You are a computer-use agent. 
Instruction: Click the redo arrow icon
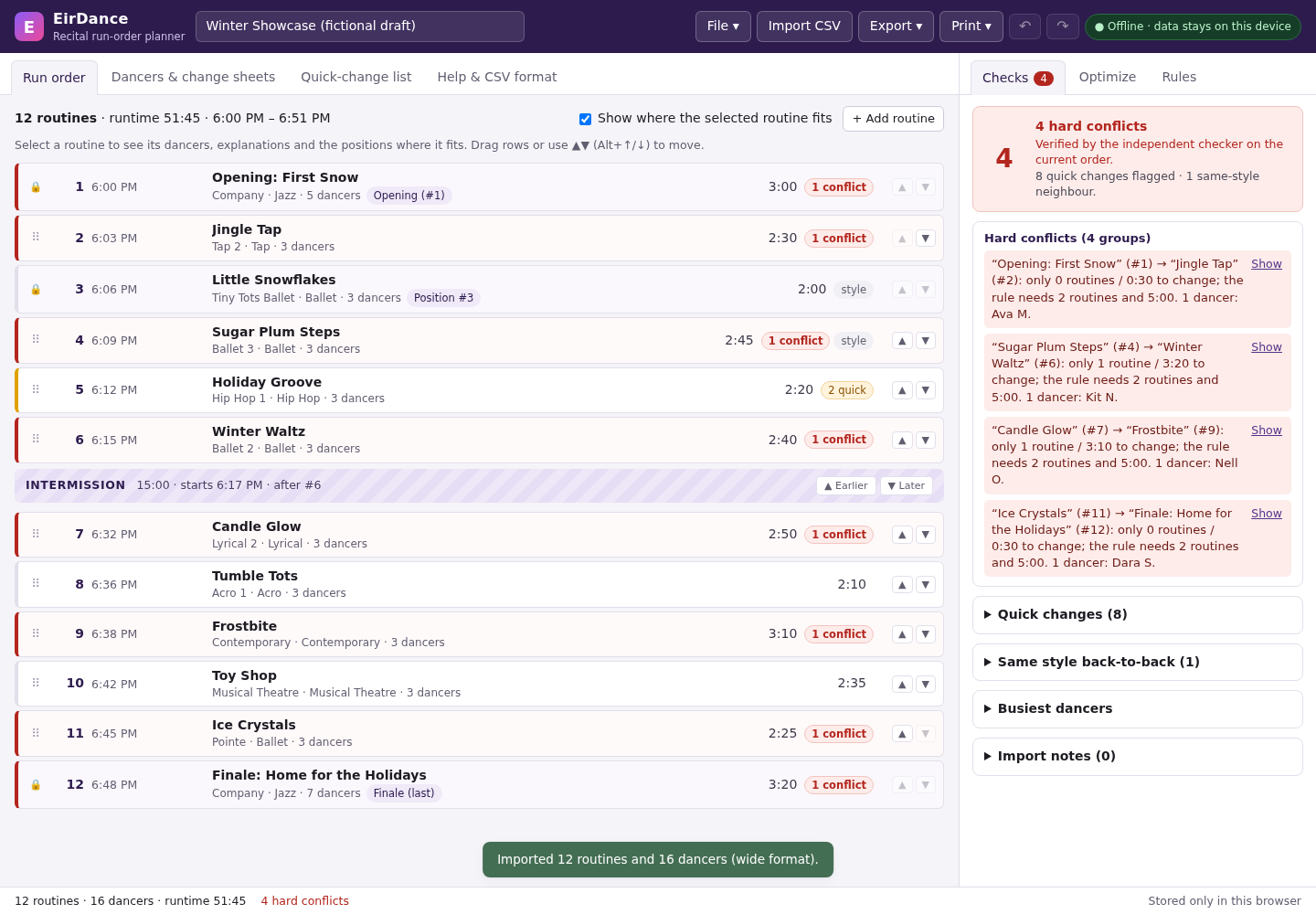[x=1062, y=27]
